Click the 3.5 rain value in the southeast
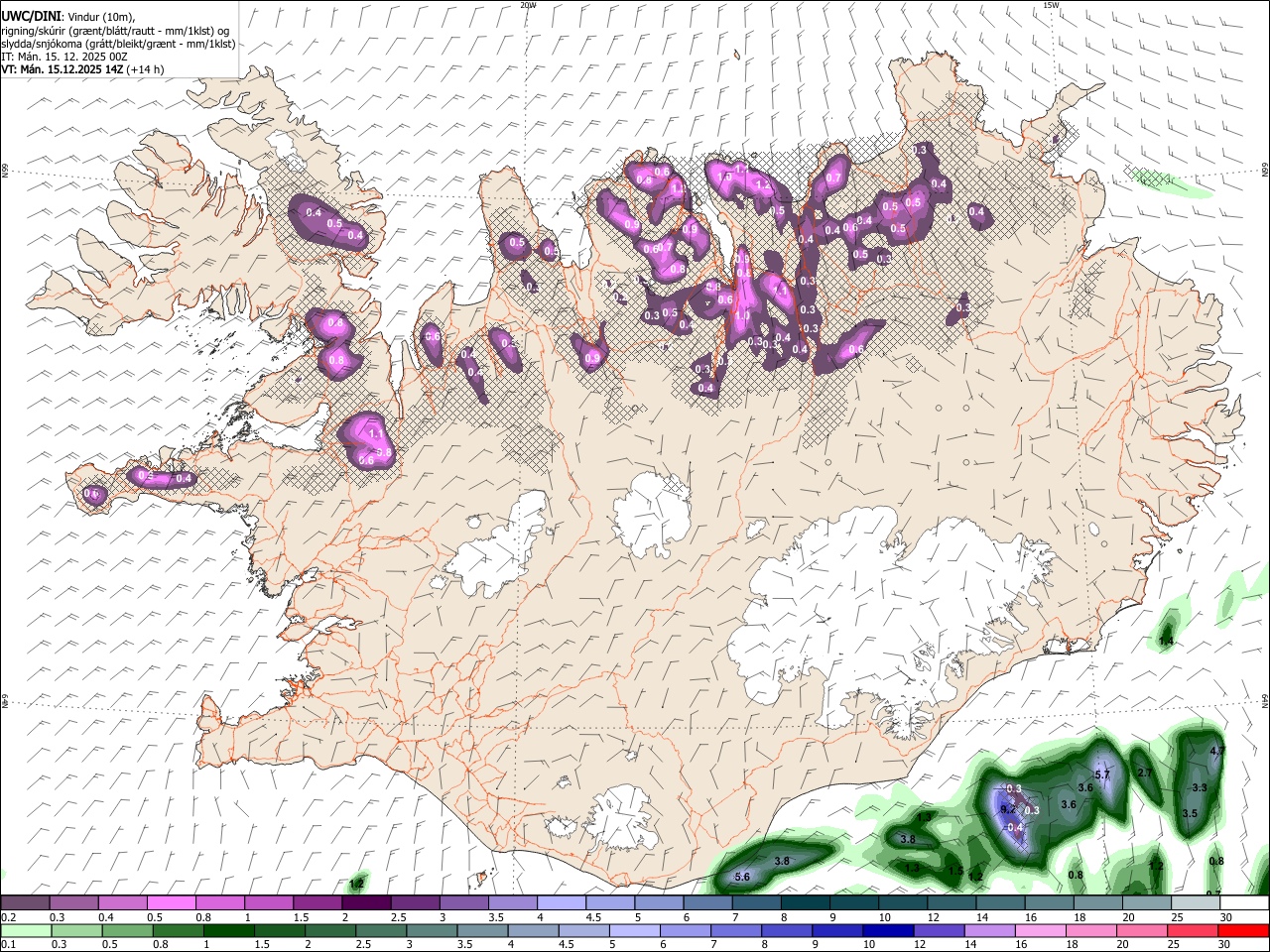Image resolution: width=1270 pixels, height=952 pixels. 1191,814
